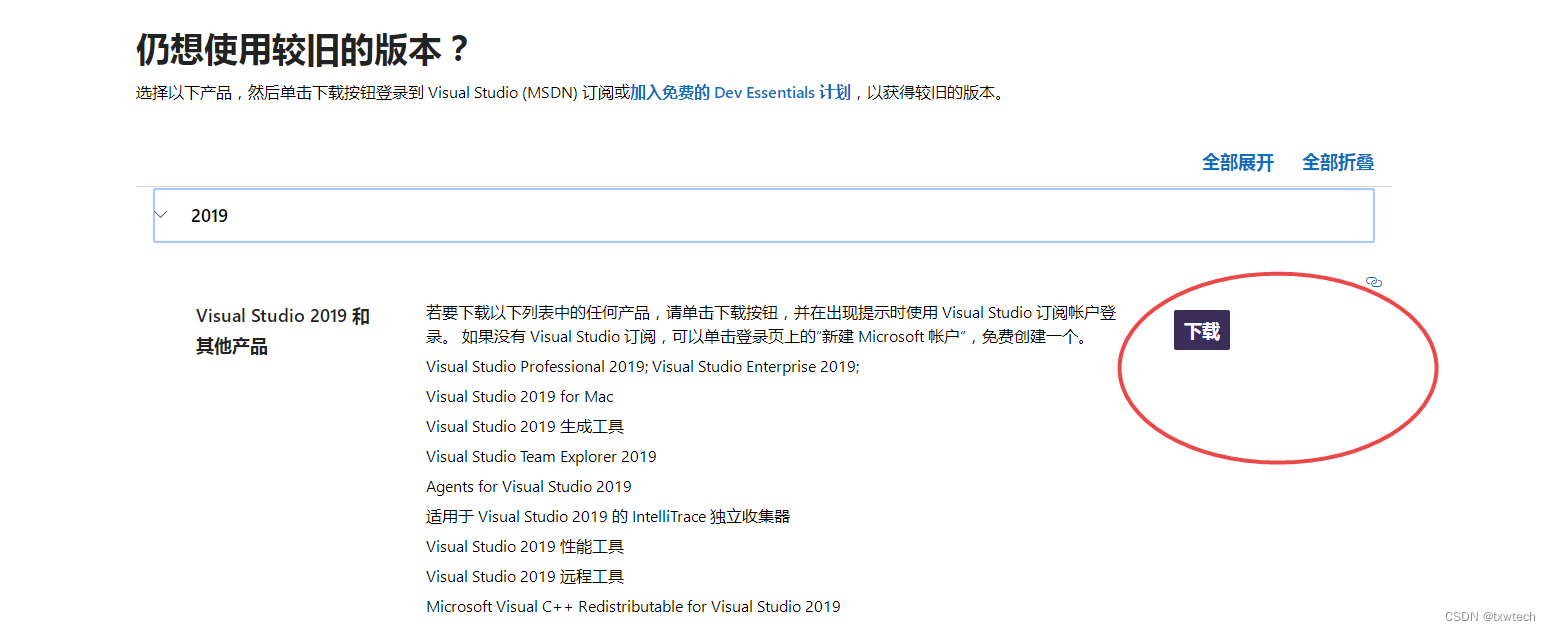Click the permalink chain icon above the circle
The height and width of the screenshot is (631, 1551).
click(x=1374, y=282)
